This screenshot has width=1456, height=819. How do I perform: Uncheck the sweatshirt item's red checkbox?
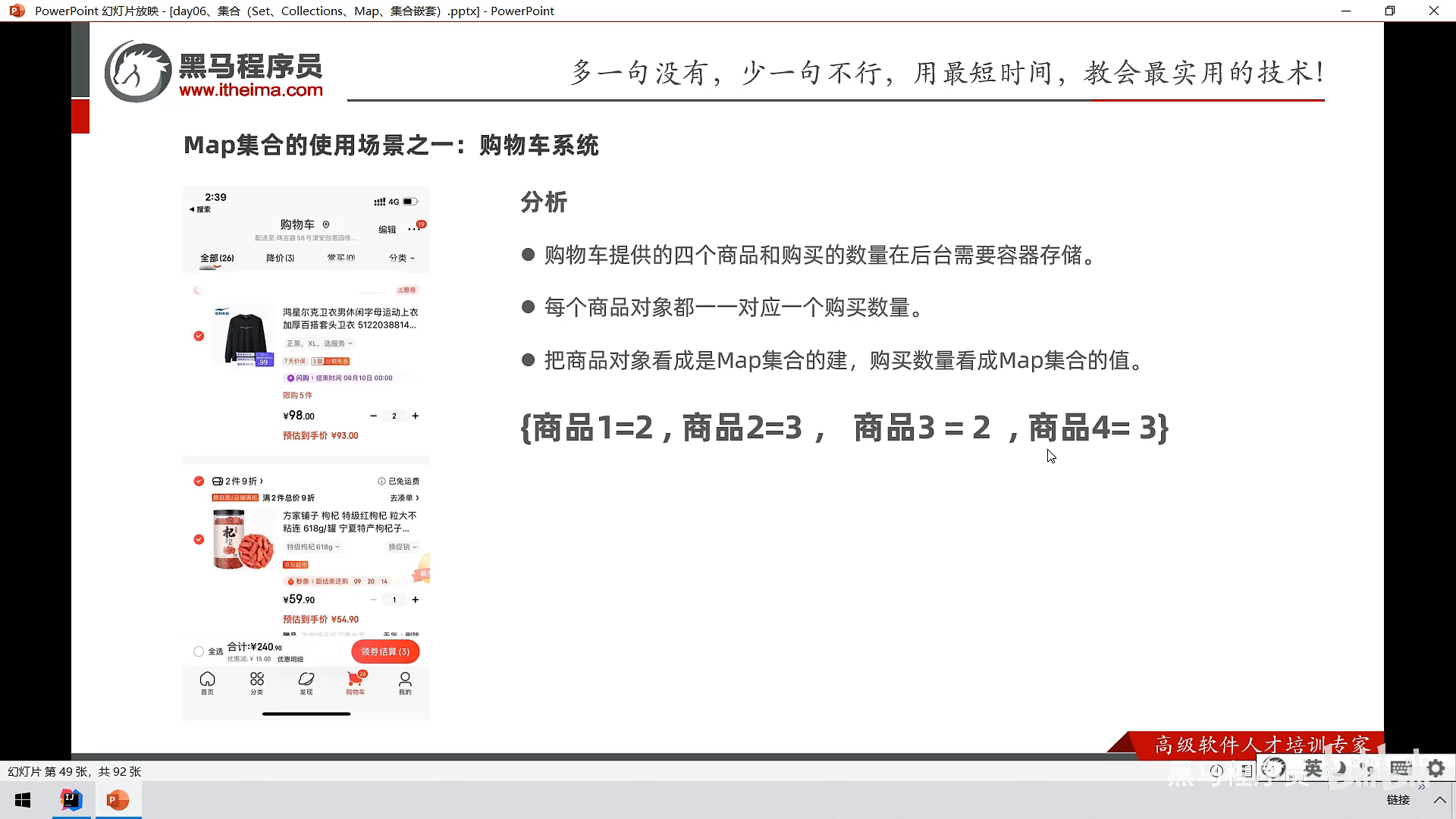click(x=199, y=336)
